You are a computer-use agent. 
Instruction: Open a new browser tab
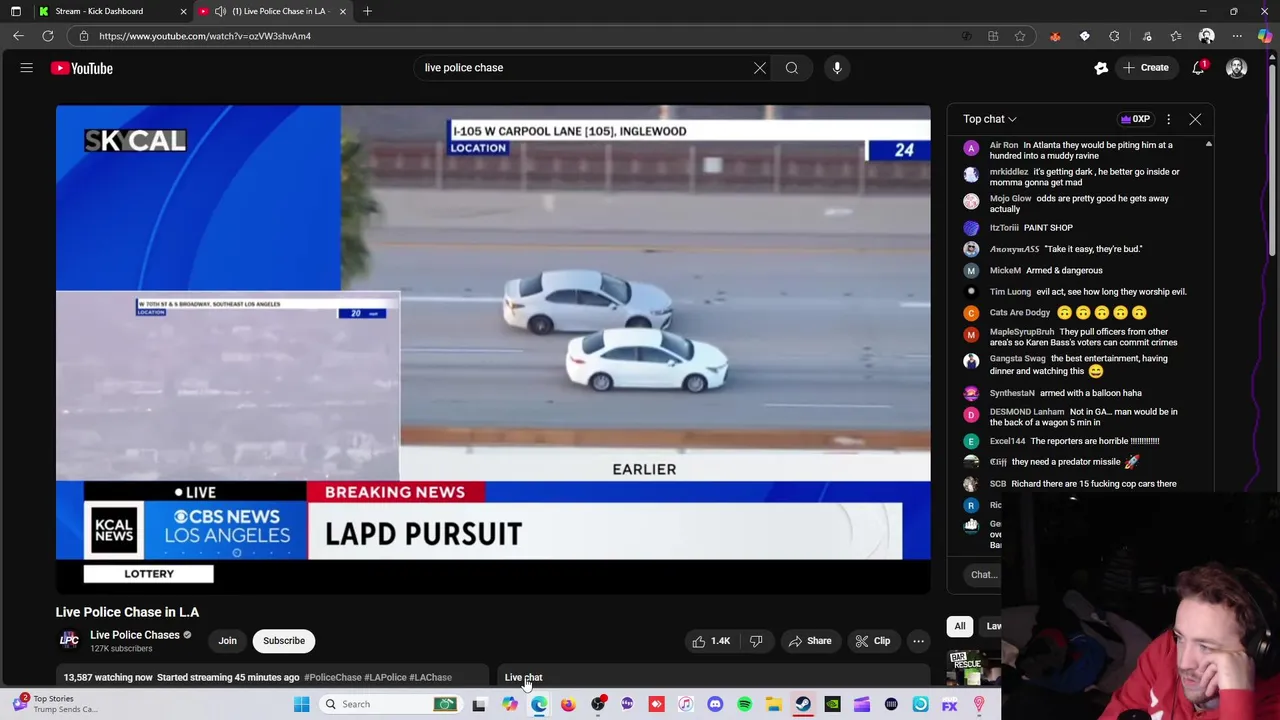(367, 11)
